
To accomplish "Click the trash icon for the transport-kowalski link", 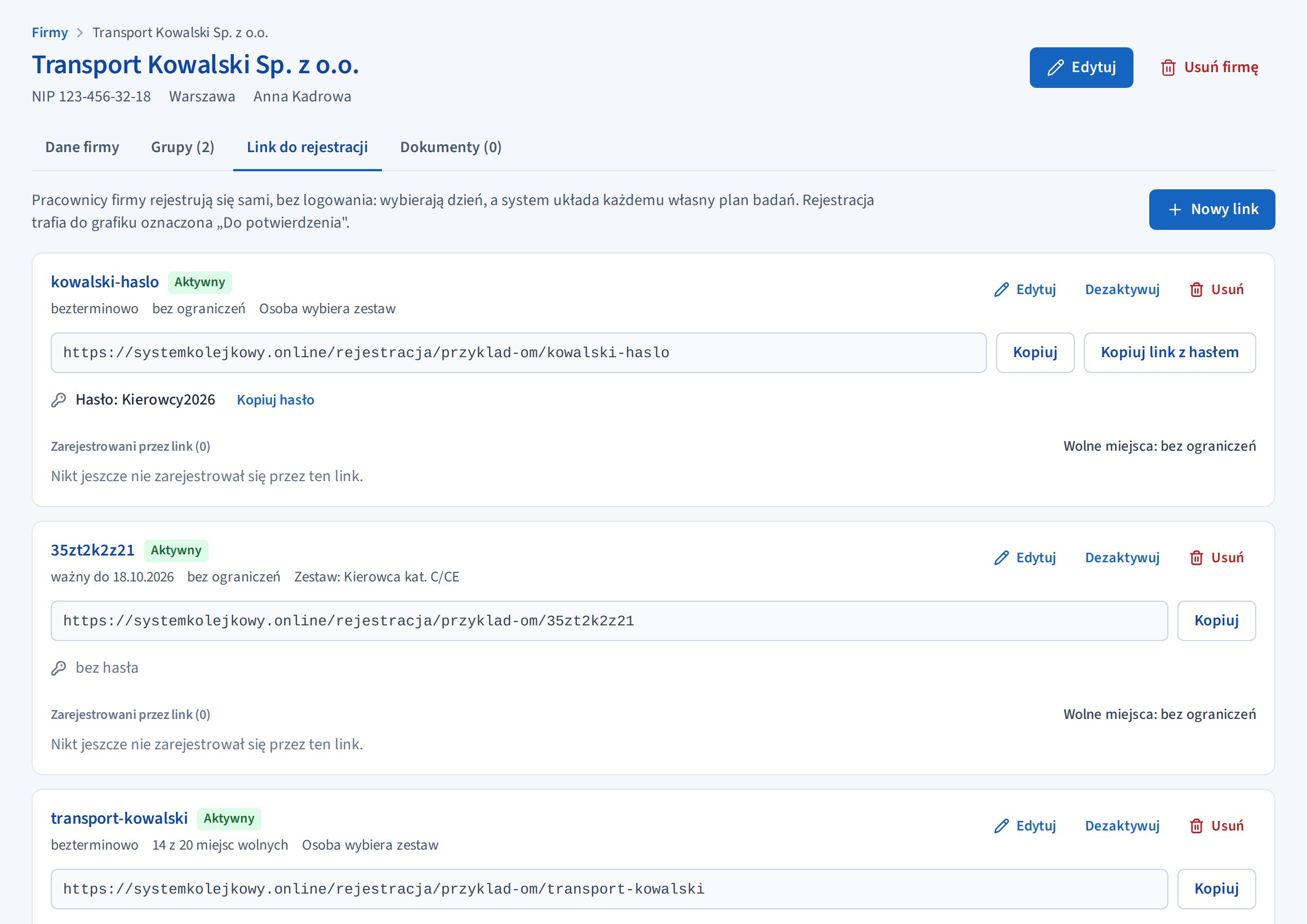I will pyautogui.click(x=1196, y=826).
